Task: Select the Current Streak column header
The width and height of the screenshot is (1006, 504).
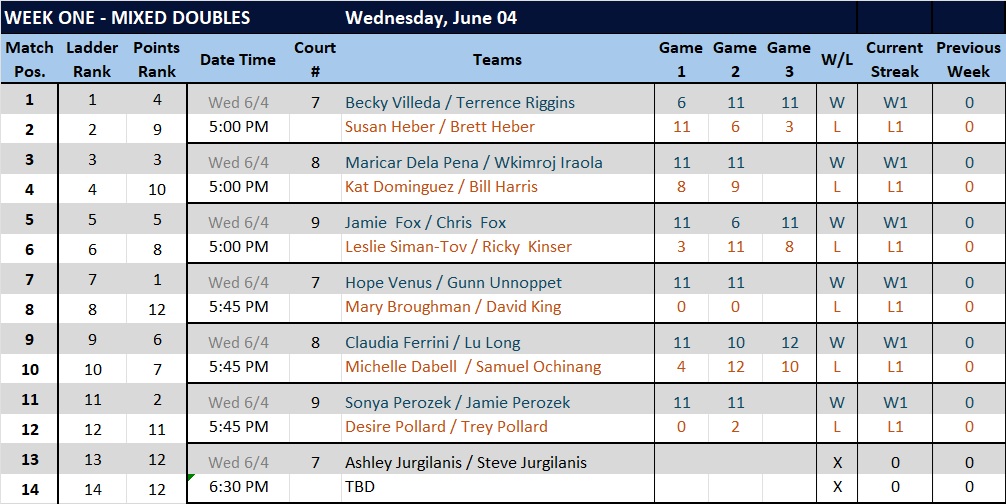Action: [x=894, y=60]
